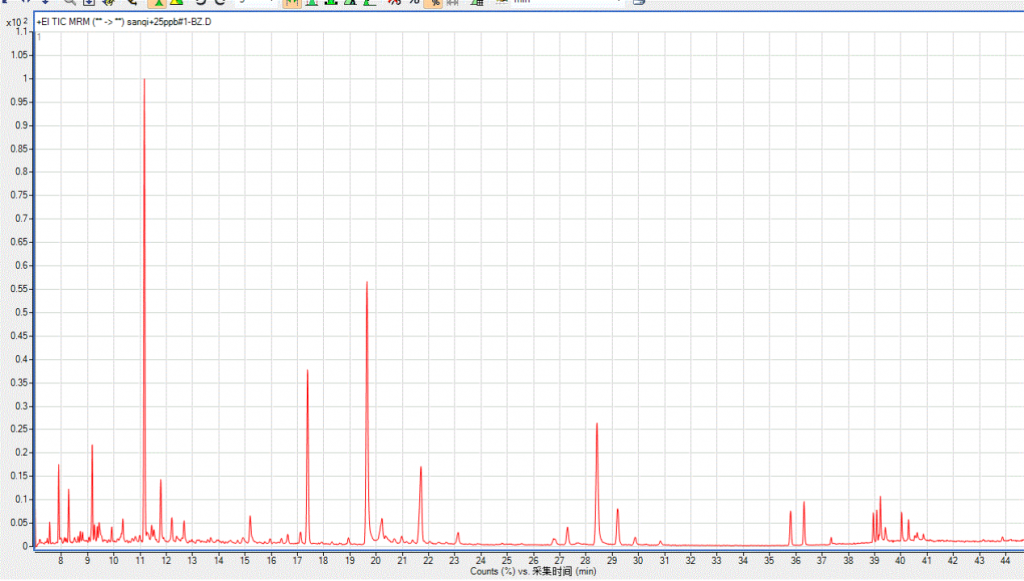Click the unhighlighted percent sign icon
Screen dimensions: 1024x581
[x=414, y=3]
